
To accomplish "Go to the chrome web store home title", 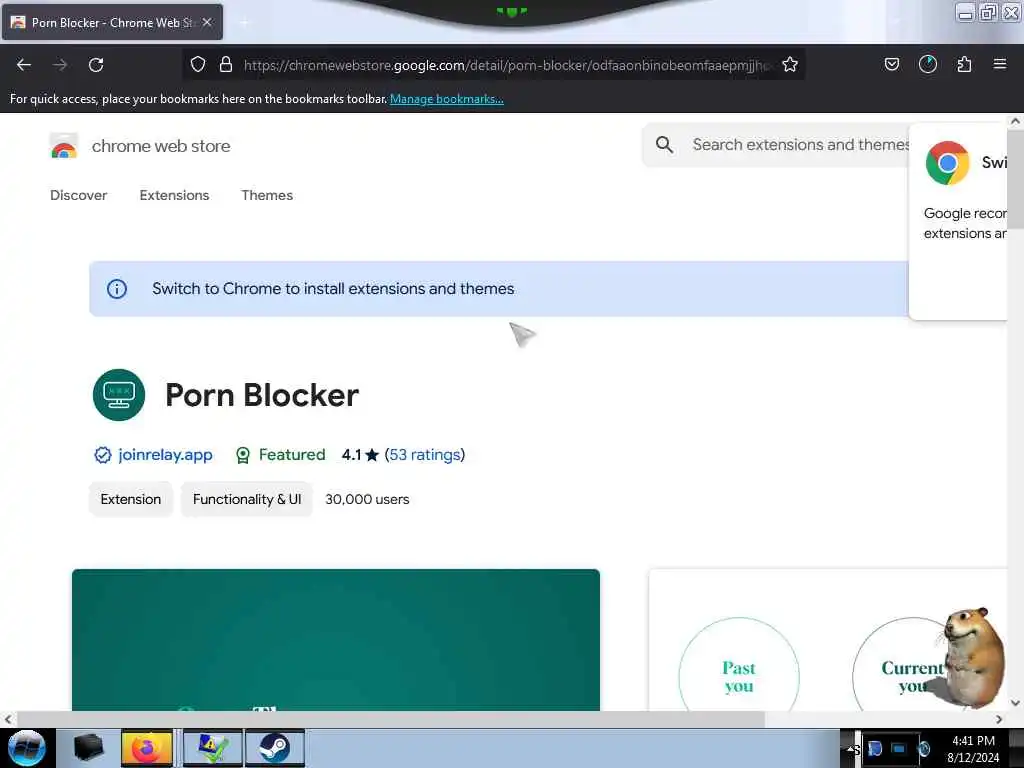I will point(161,146).
